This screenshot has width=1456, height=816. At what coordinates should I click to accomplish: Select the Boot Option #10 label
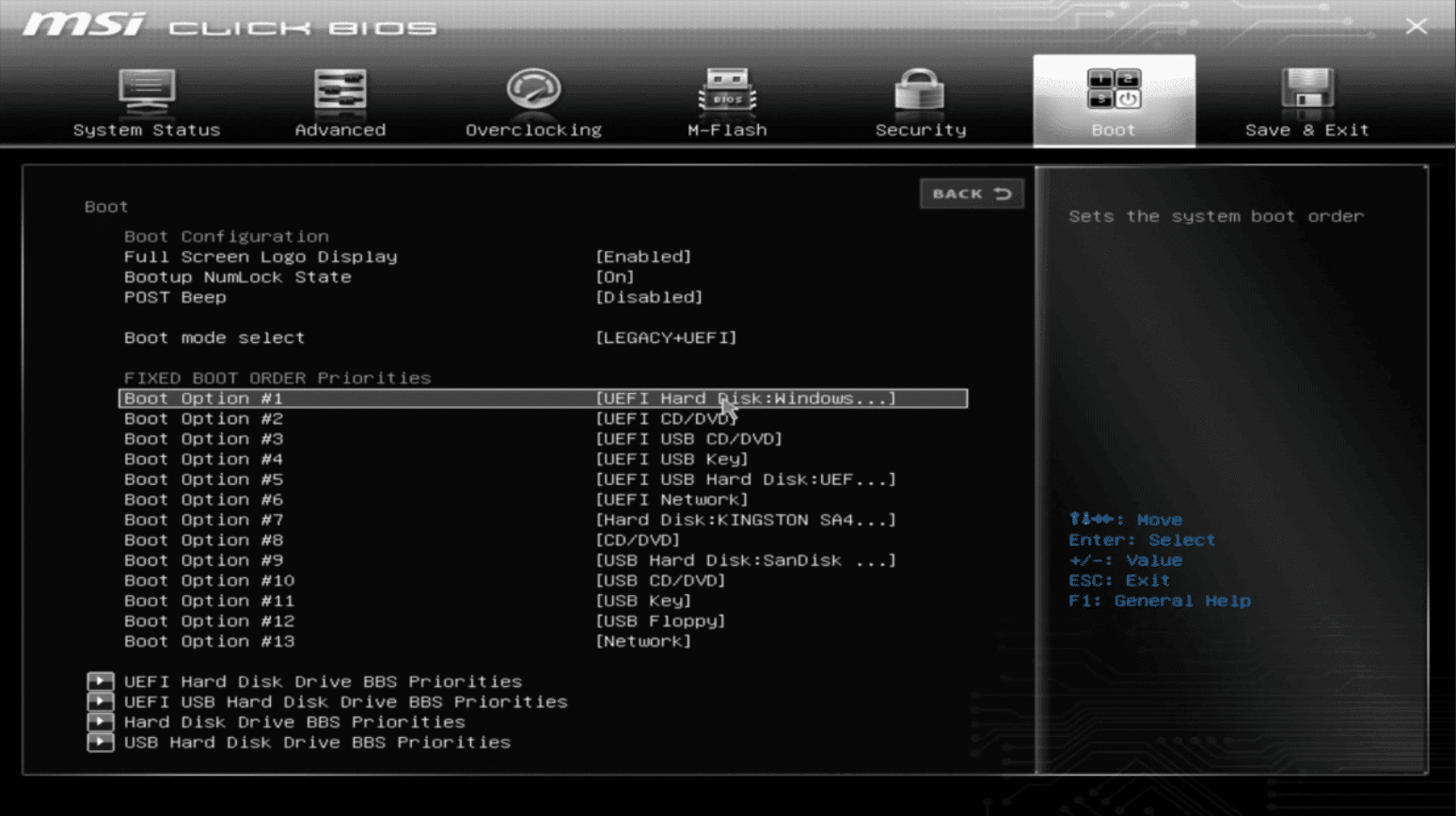click(x=209, y=580)
